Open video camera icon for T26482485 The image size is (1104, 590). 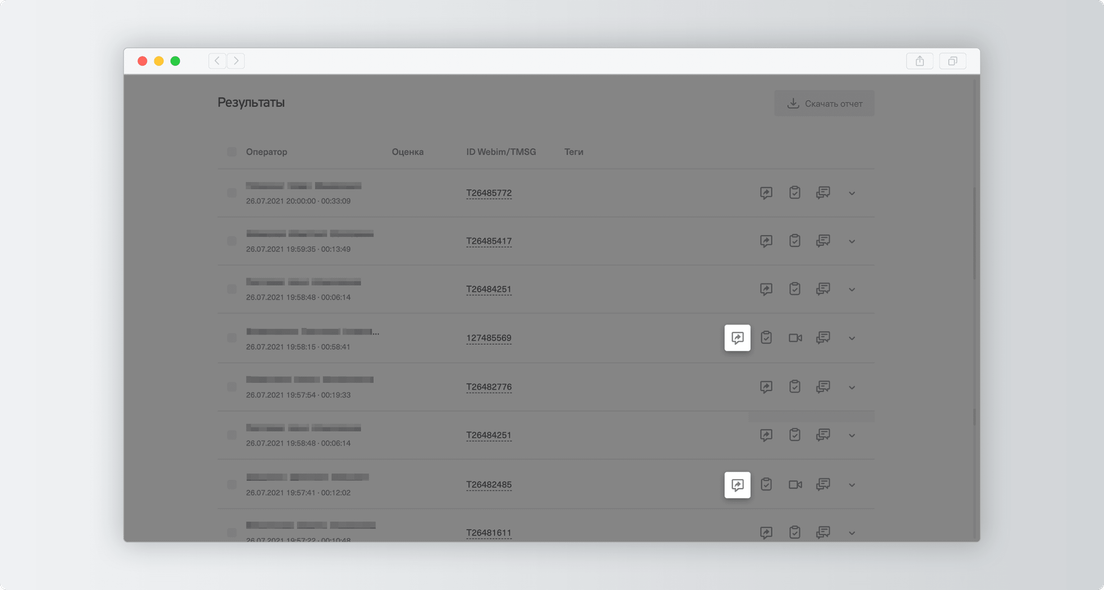pos(795,484)
